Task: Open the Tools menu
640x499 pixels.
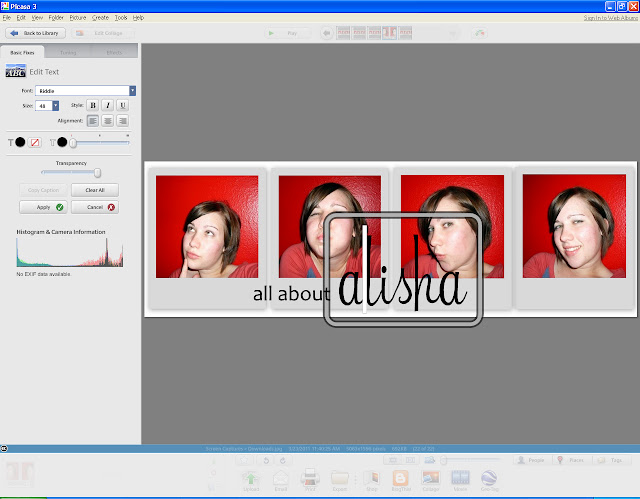Action: 121,18
